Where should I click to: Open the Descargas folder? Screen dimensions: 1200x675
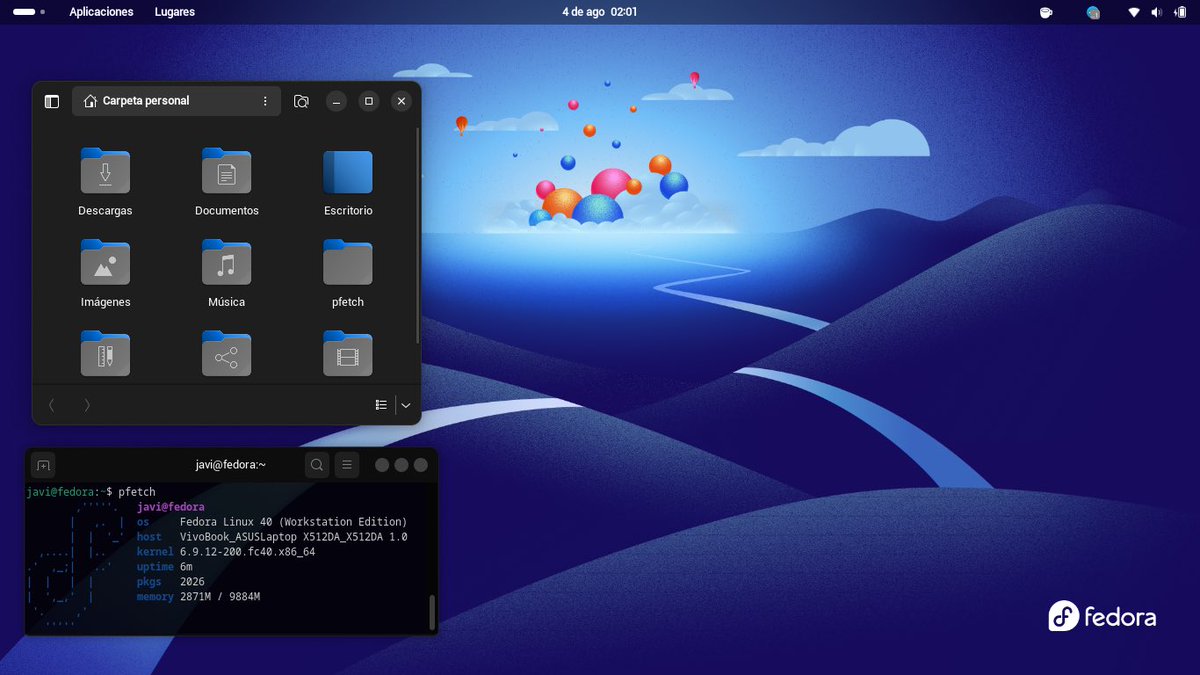(x=105, y=171)
